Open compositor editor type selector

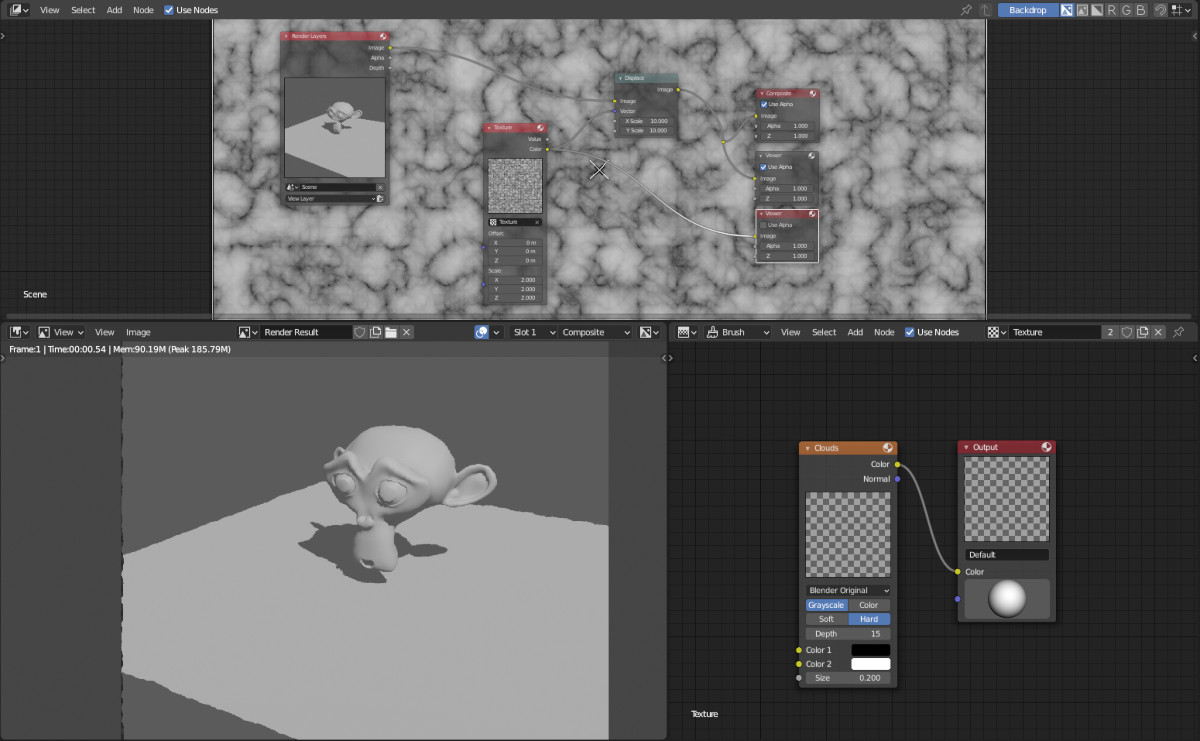click(x=20, y=10)
